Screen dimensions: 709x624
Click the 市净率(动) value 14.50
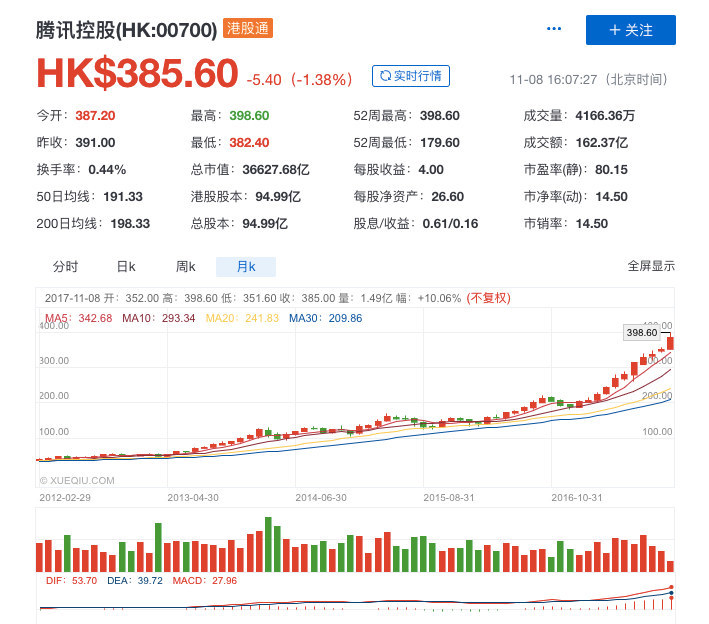611,197
